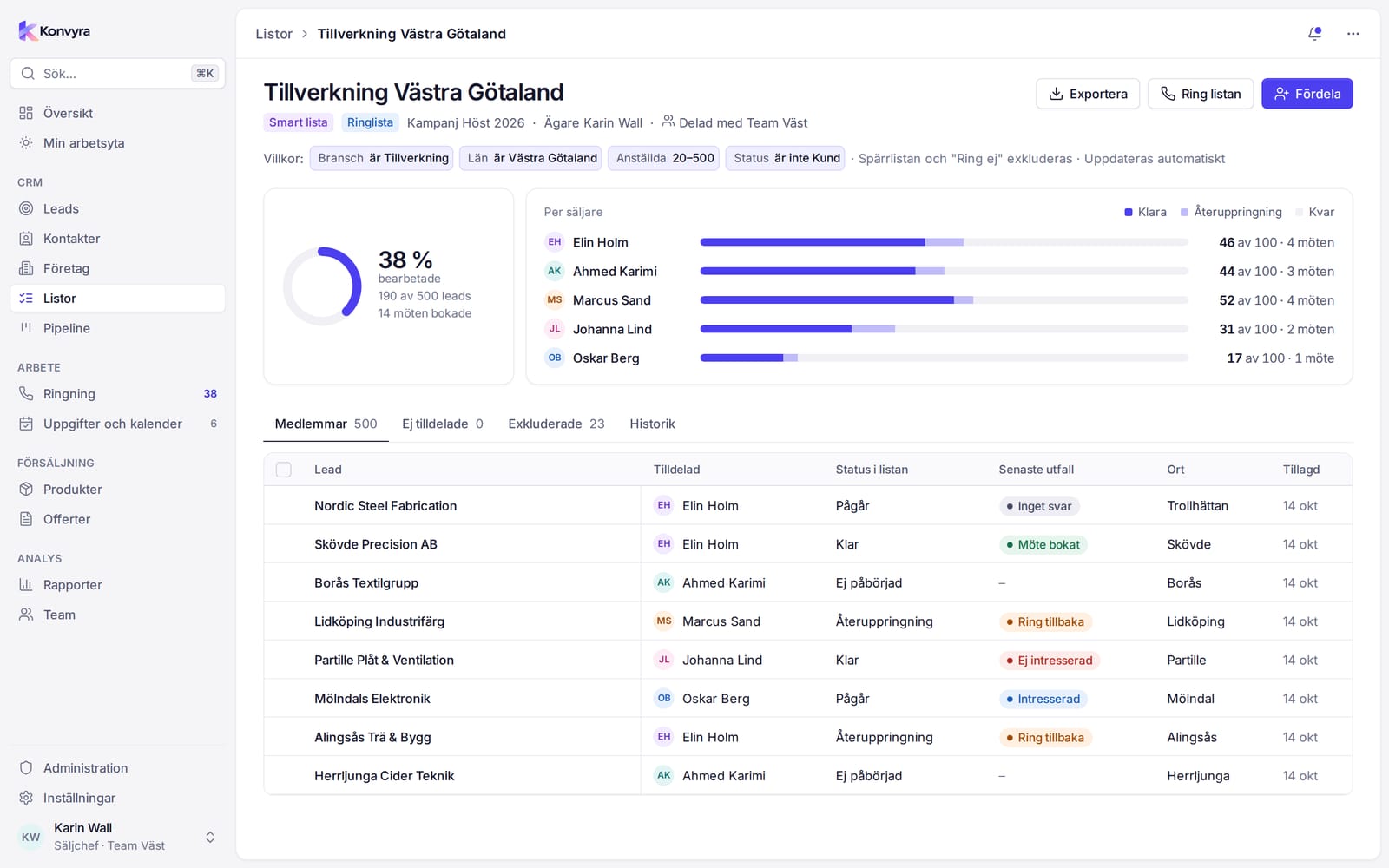This screenshot has width=1389, height=868.
Task: Click Bransch är Tillverkning filter chip
Action: 382,158
